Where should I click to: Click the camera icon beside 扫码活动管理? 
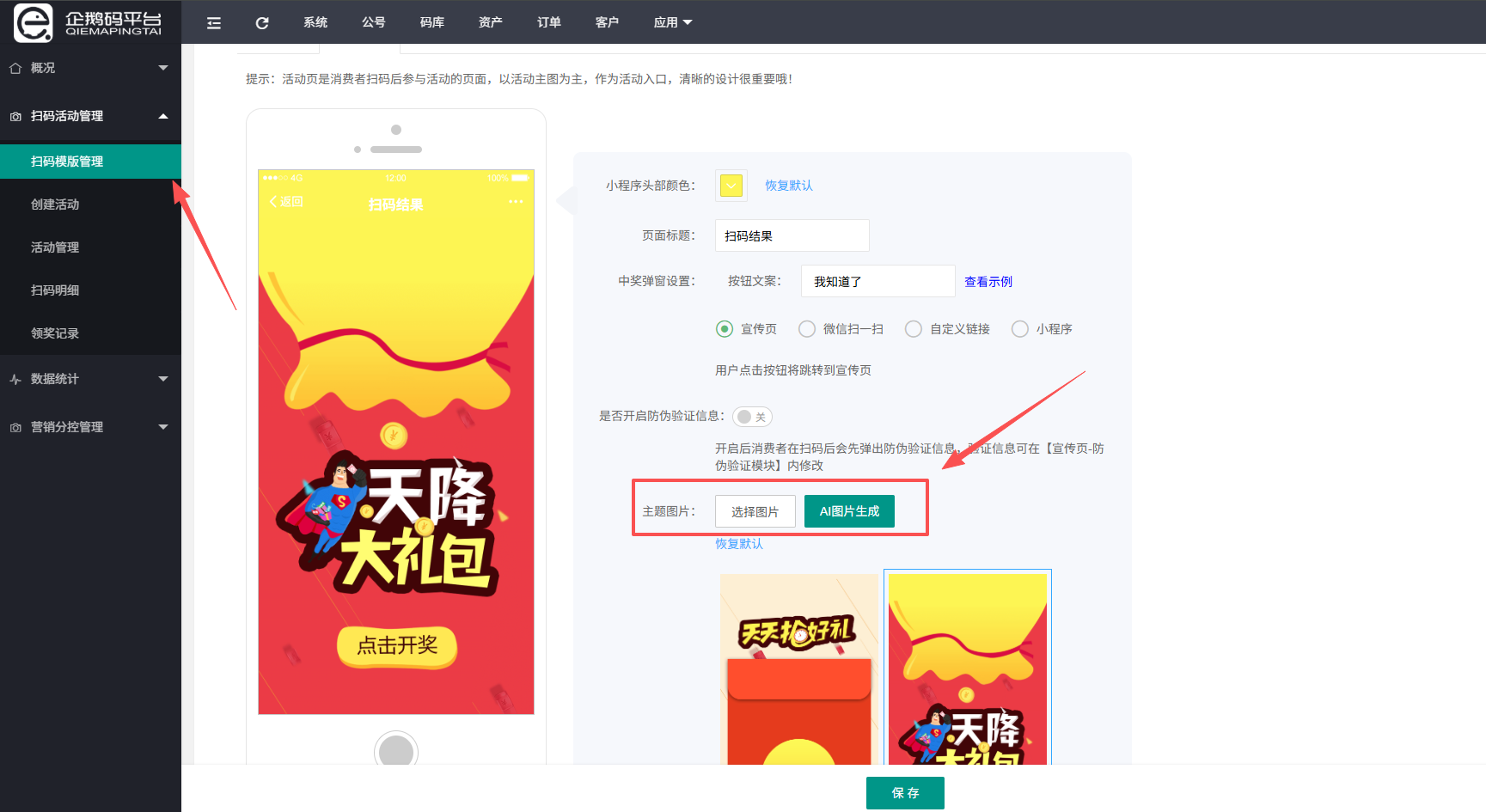tap(15, 116)
